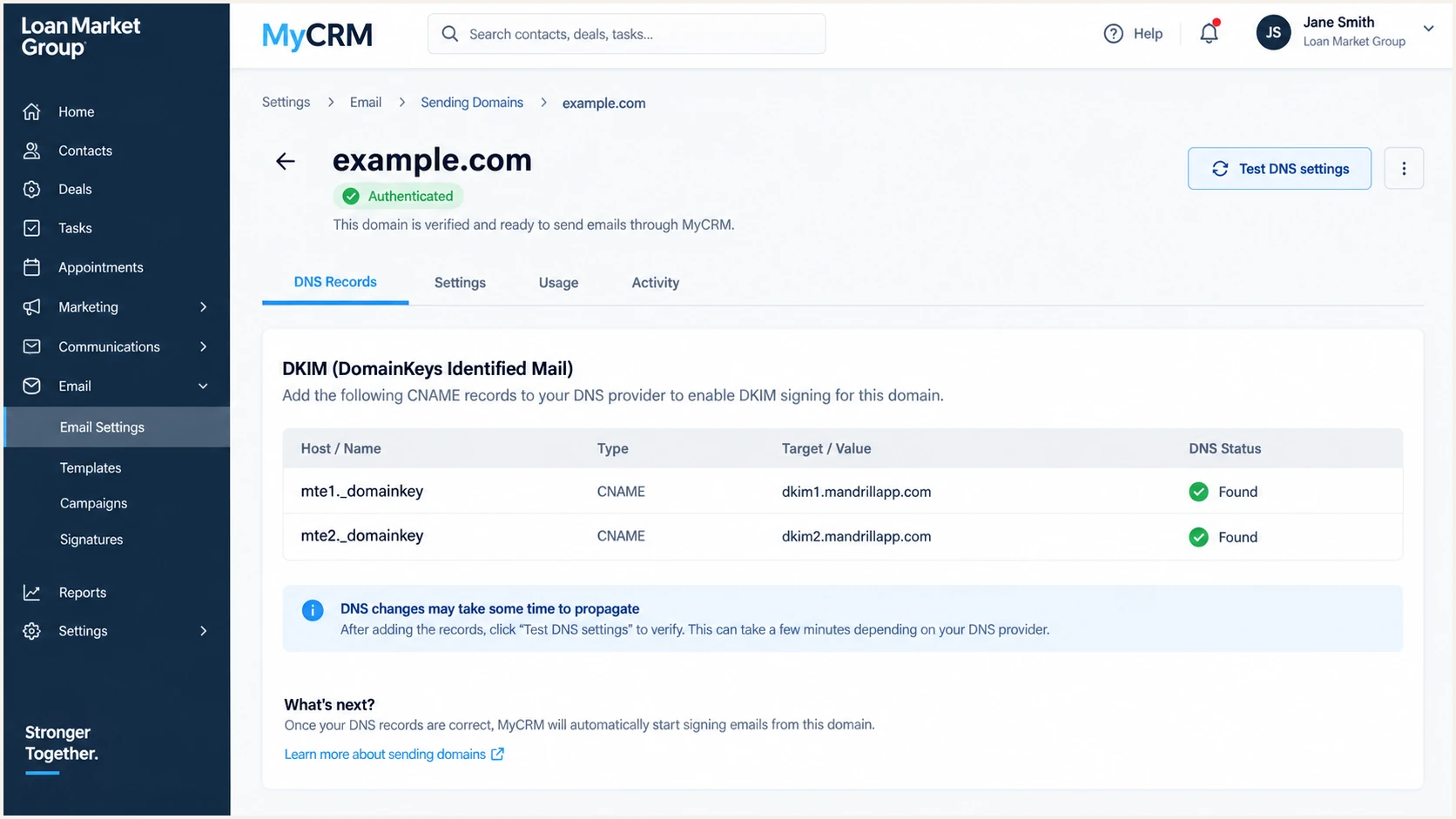Screen dimensions: 1456x819
Task: Click the Email breadcrumb link
Action: [366, 102]
